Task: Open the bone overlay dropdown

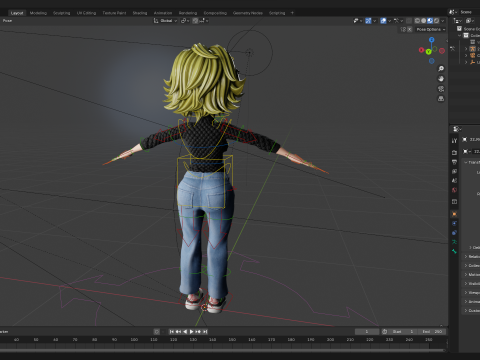Action: point(398,21)
